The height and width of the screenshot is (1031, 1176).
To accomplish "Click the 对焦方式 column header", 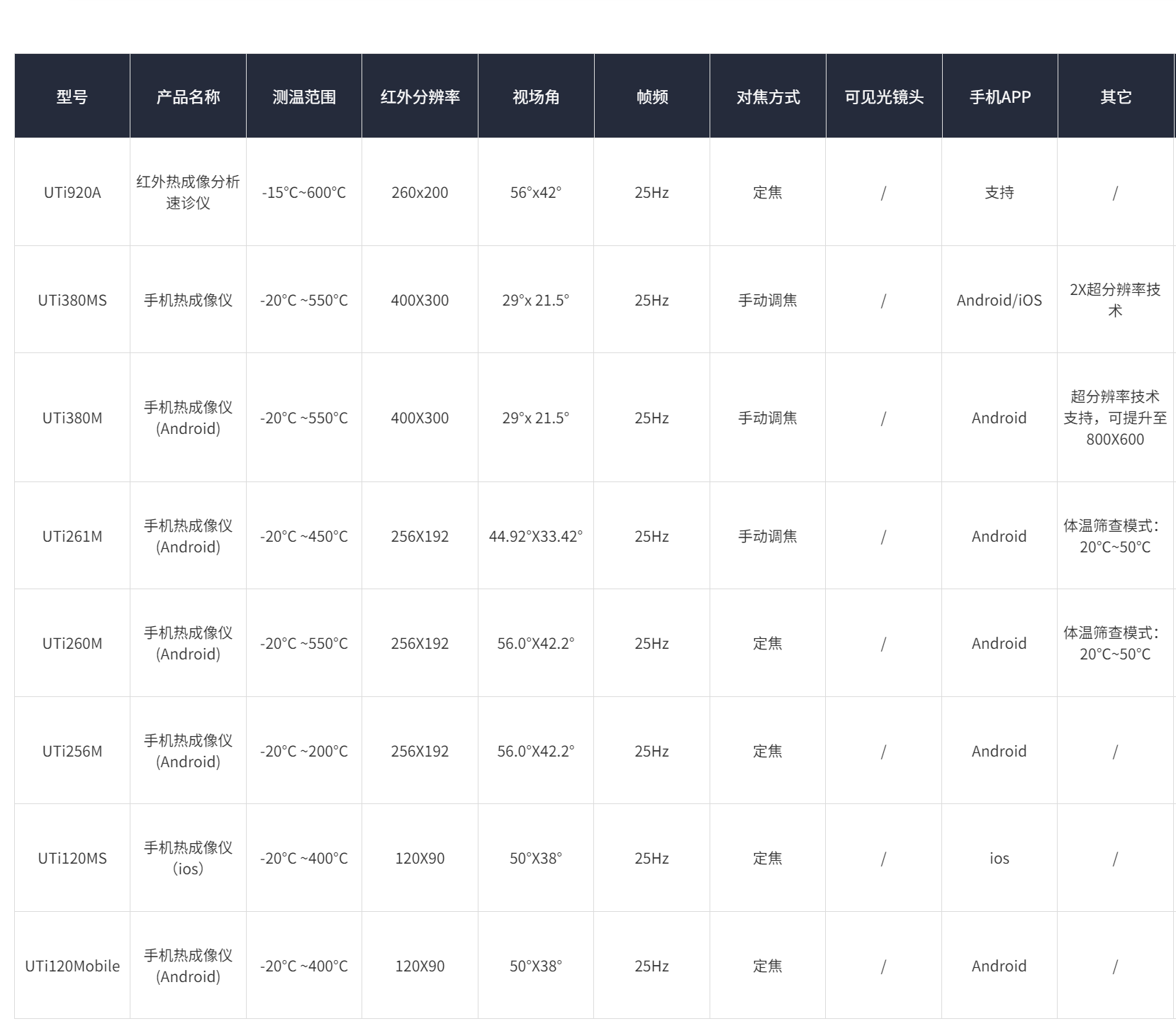I will pos(768,97).
